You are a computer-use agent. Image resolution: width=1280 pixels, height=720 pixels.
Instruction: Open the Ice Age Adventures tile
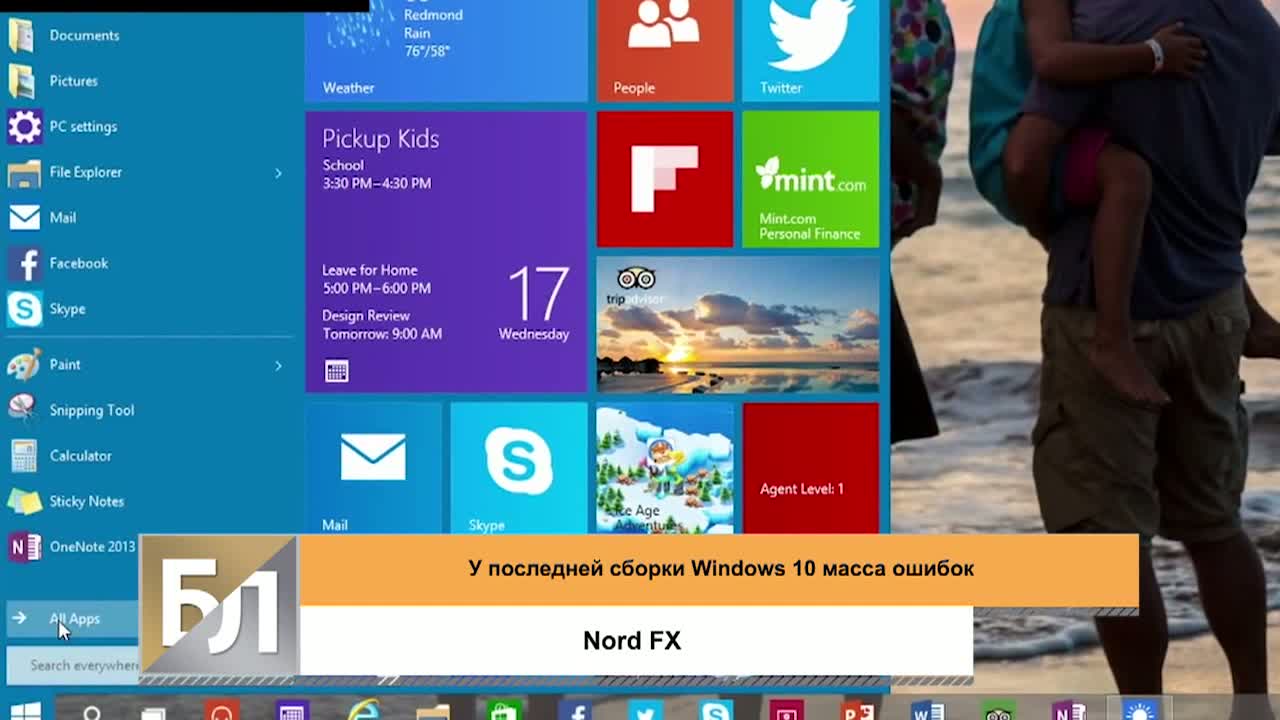(665, 468)
